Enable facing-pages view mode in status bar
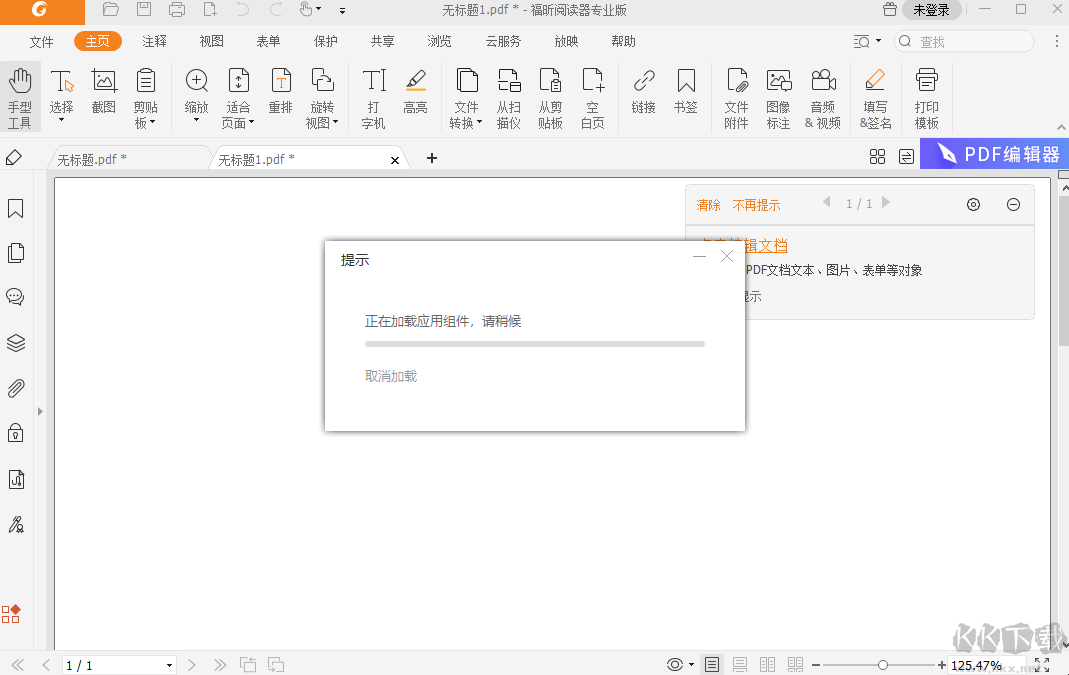This screenshot has width=1069, height=675. [767, 664]
